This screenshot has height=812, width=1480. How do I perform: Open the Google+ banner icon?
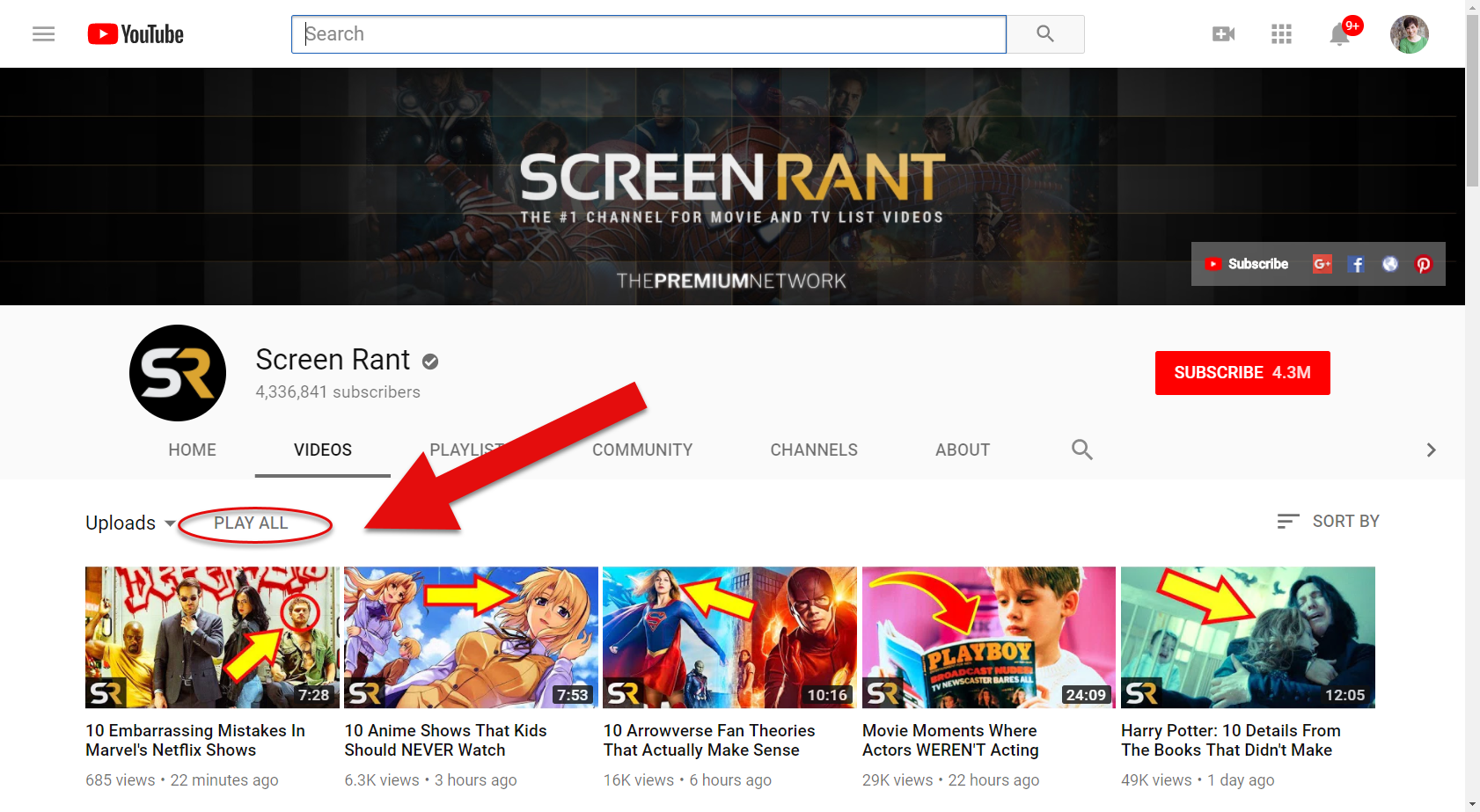pyautogui.click(x=1322, y=264)
